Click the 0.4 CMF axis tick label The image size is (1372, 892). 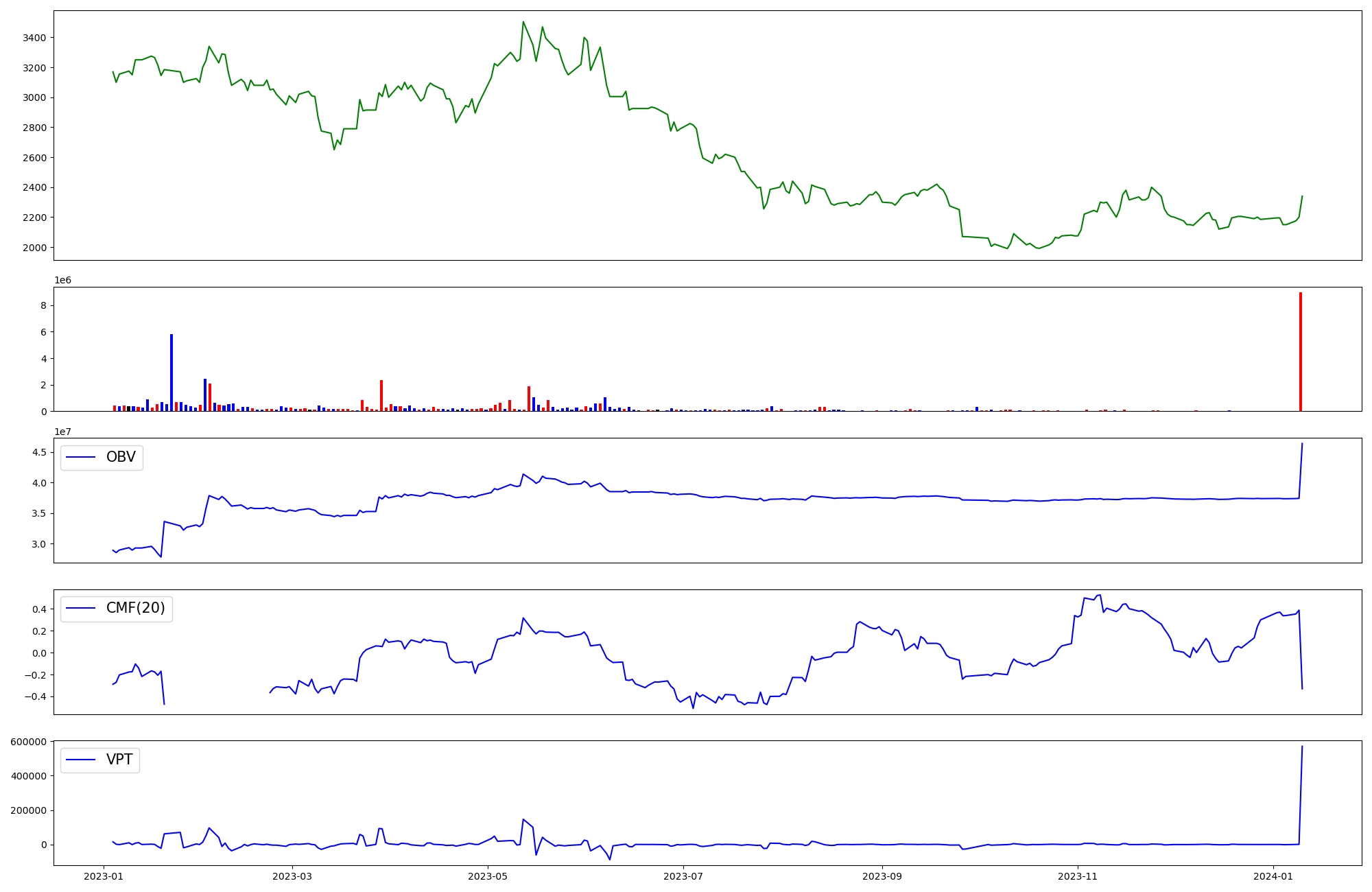pyautogui.click(x=38, y=609)
